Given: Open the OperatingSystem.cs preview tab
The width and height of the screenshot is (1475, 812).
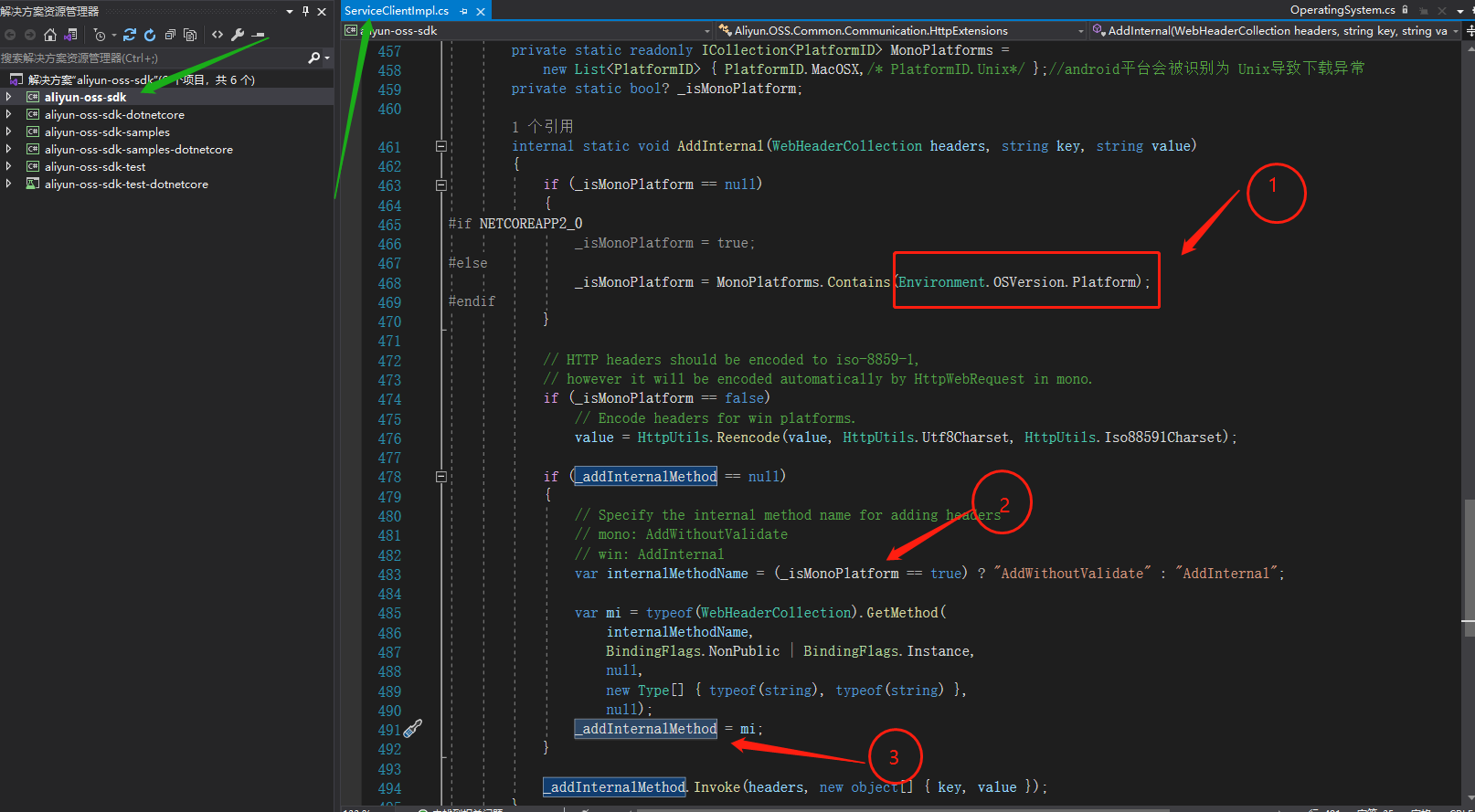Looking at the screenshot, I should tap(1342, 10).
